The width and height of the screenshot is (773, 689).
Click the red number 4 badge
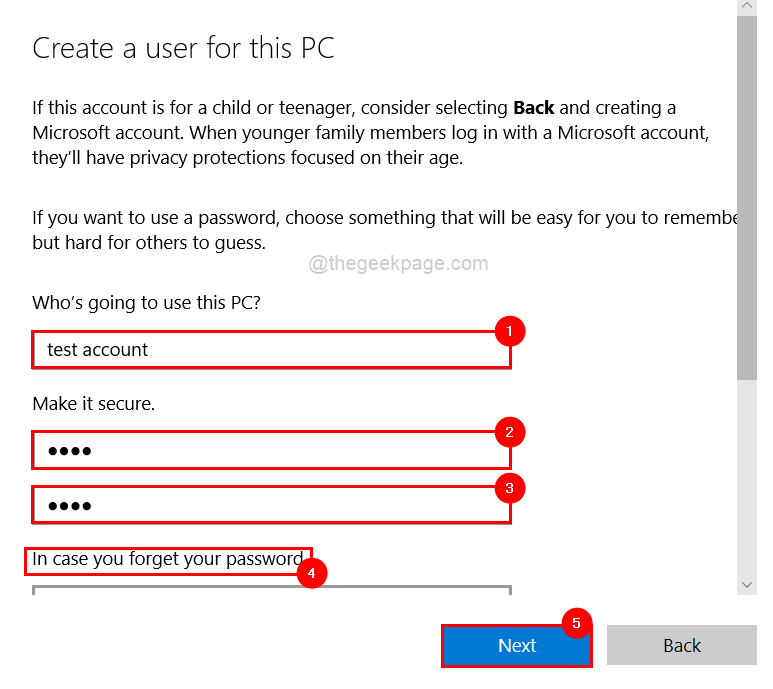pos(312,573)
